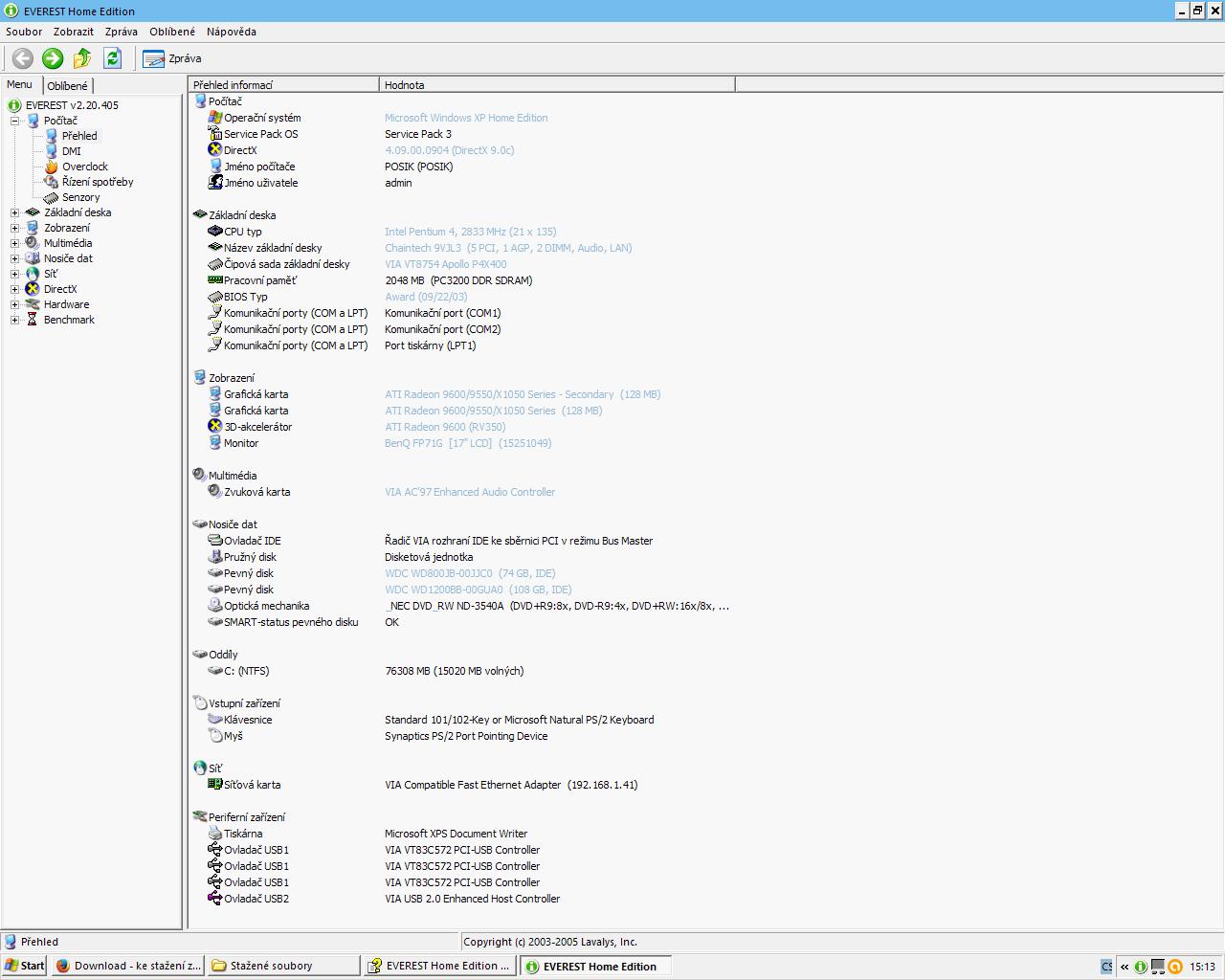Screen dimensions: 1225x980
Task: Follow the Chaintech 9VJL3 motherboard link
Action: 508,248
